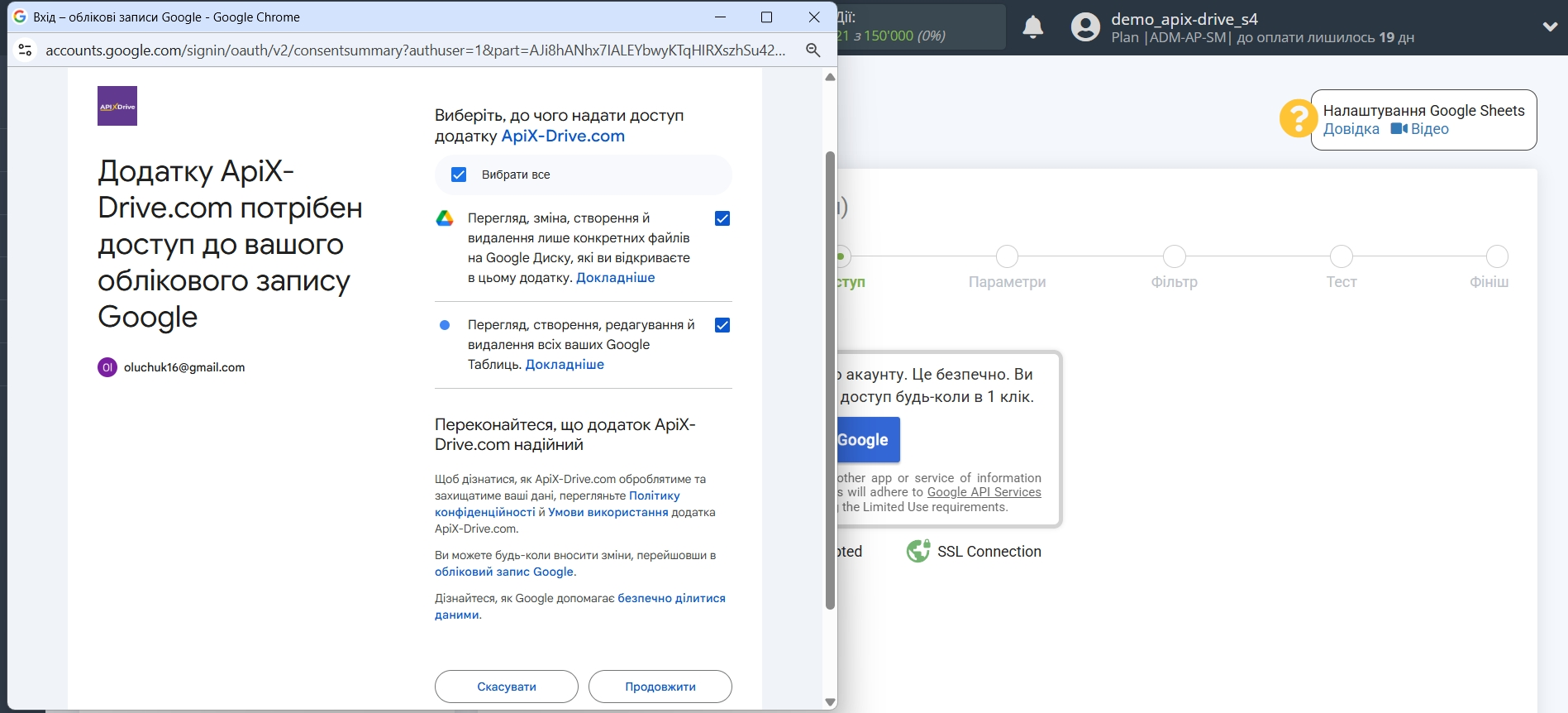Click the demo_apix-drive_s4 username

tap(1184, 19)
